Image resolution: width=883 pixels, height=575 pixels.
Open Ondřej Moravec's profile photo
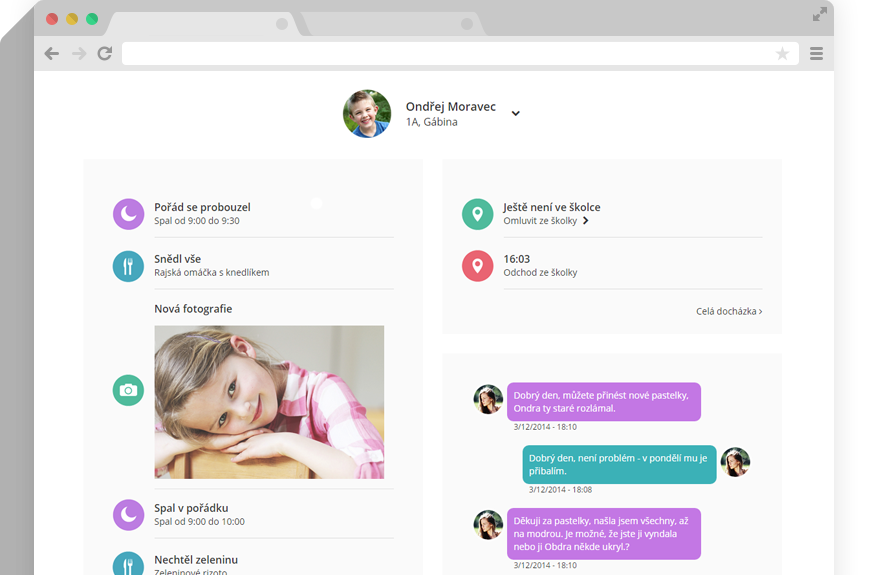point(367,113)
